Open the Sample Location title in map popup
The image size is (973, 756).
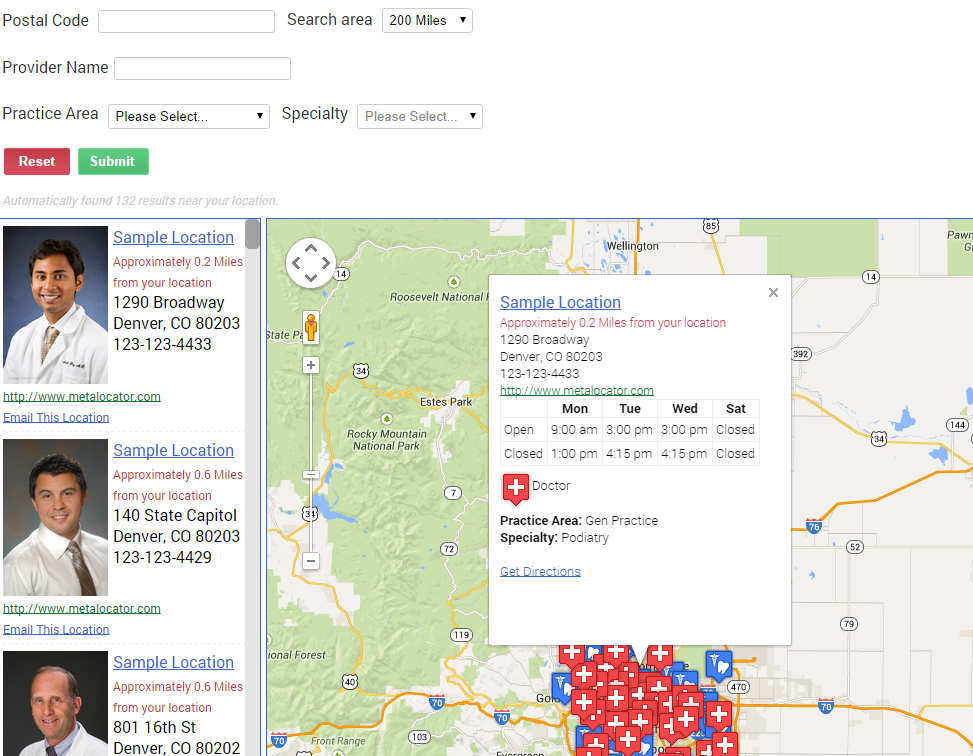pos(560,302)
